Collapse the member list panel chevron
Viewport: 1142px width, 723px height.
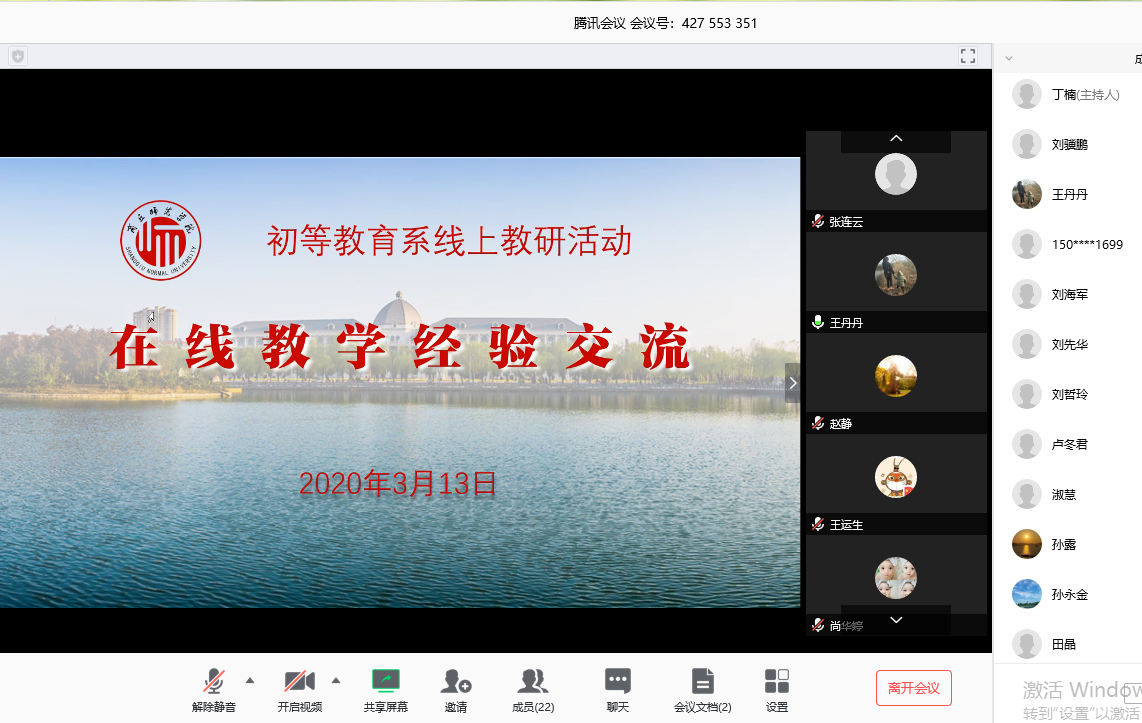(1009, 59)
